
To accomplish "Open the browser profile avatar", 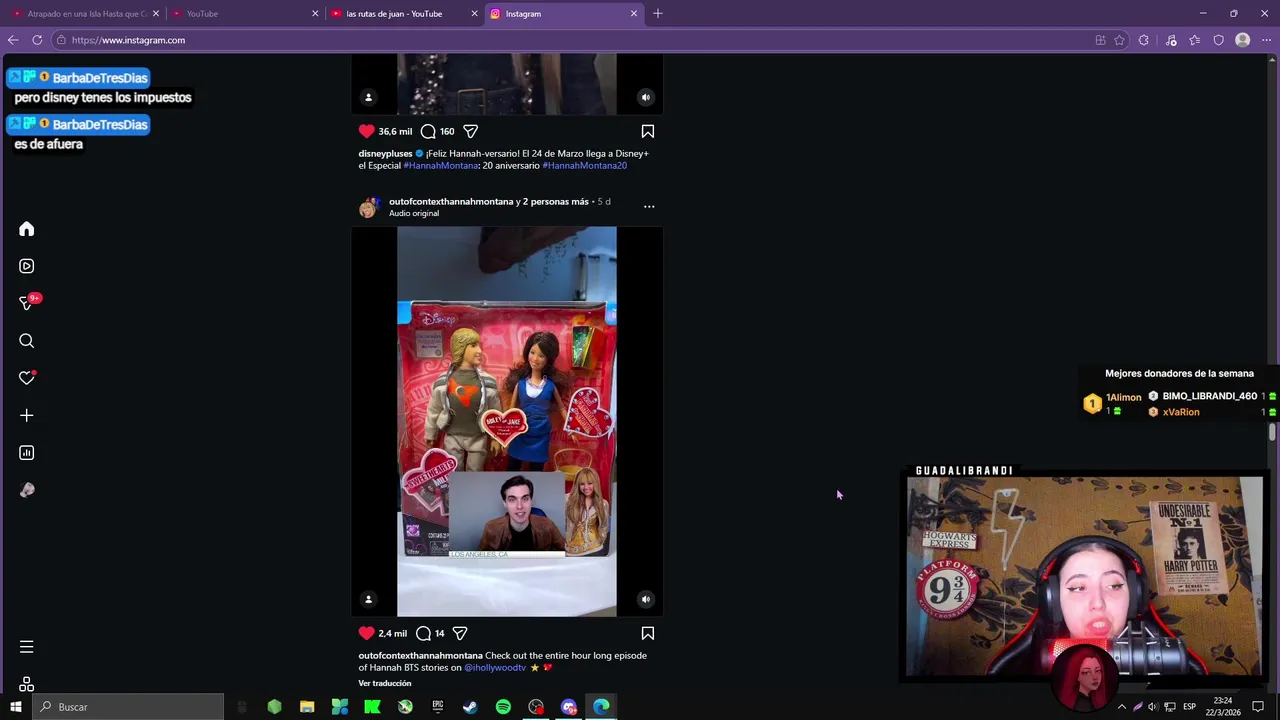I will tap(1242, 40).
